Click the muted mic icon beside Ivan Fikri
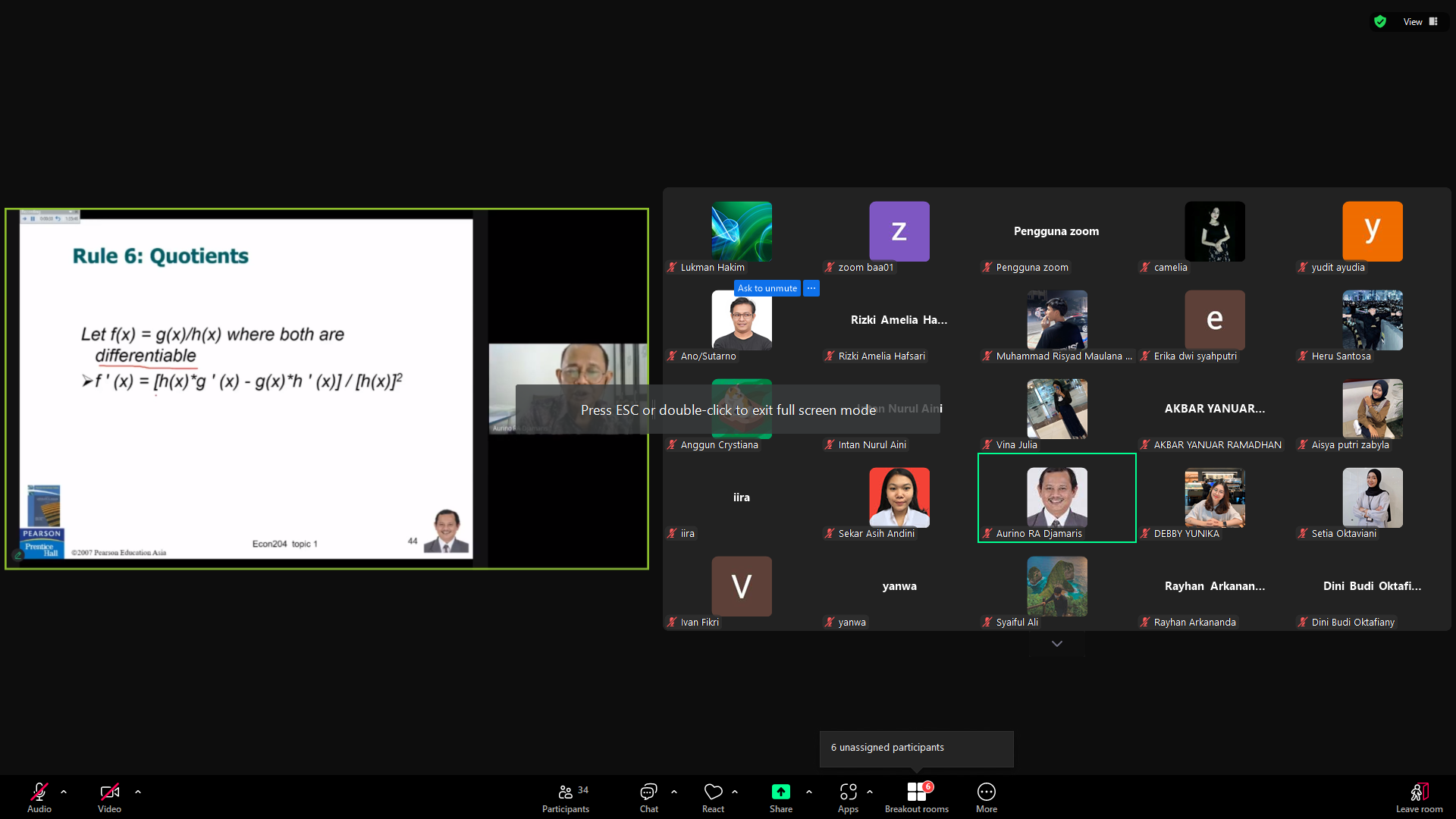This screenshot has width=1456, height=819. pos(672,623)
